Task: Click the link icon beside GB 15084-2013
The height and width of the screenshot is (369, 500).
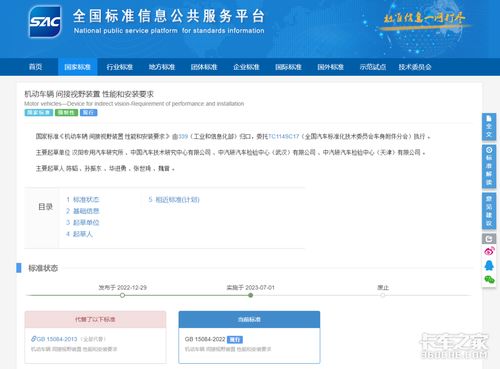Action: pyautogui.click(x=33, y=339)
